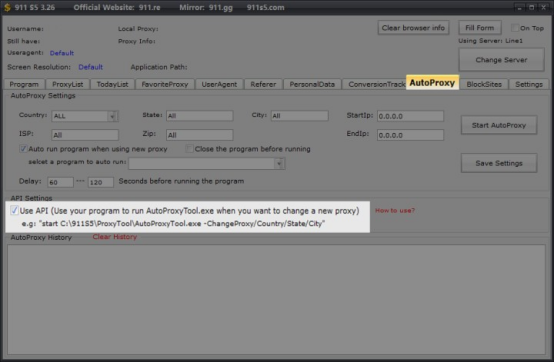Click the Save Settings button
Image resolution: width=554 pixels, height=363 pixels.
coord(499,163)
